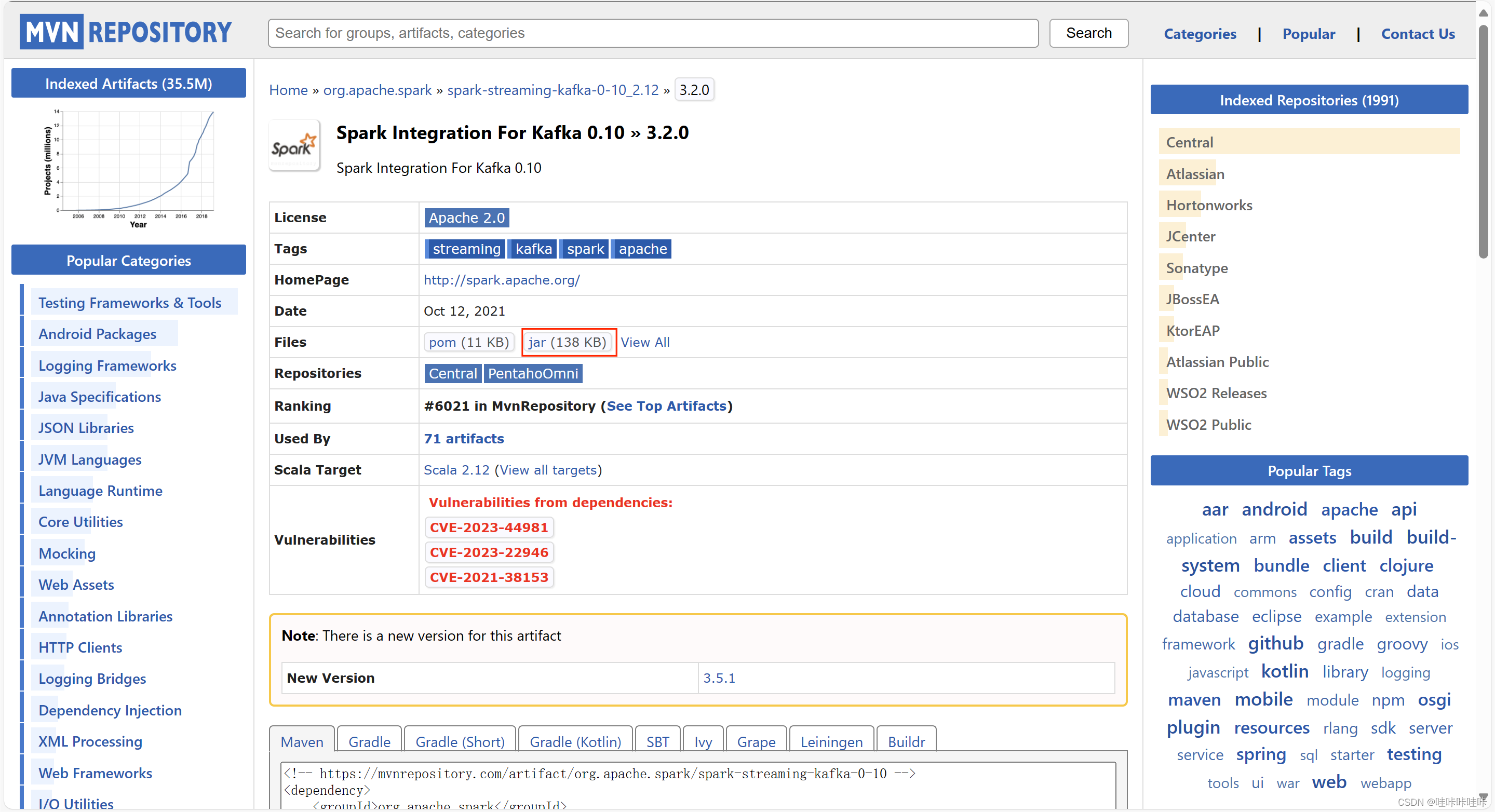
Task: Click the Apache 2.0 license badge
Action: (x=467, y=218)
